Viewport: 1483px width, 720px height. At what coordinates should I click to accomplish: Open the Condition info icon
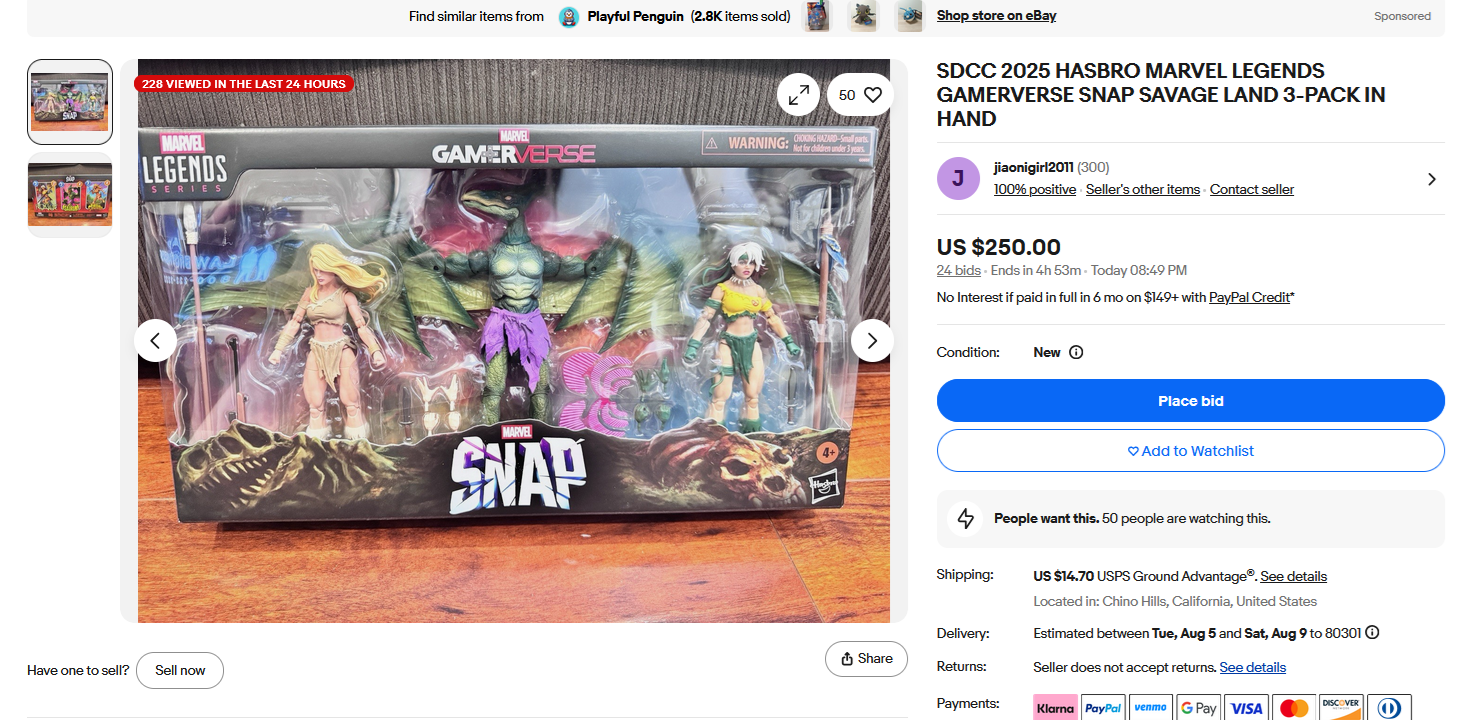(1076, 352)
